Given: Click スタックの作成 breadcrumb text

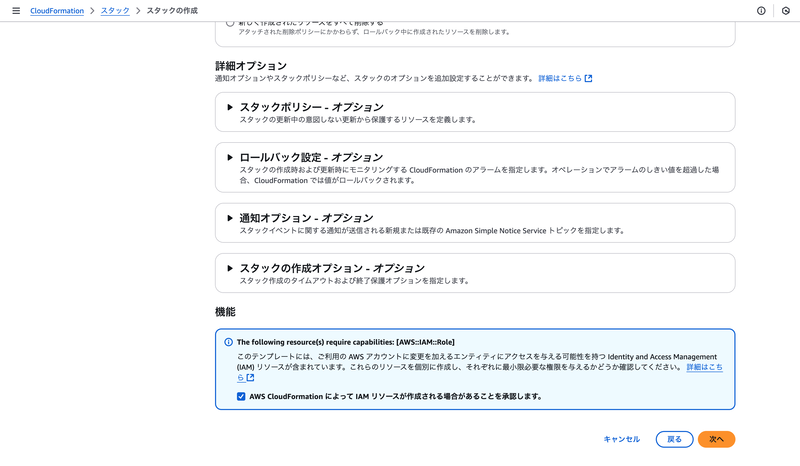Looking at the screenshot, I should (x=172, y=11).
